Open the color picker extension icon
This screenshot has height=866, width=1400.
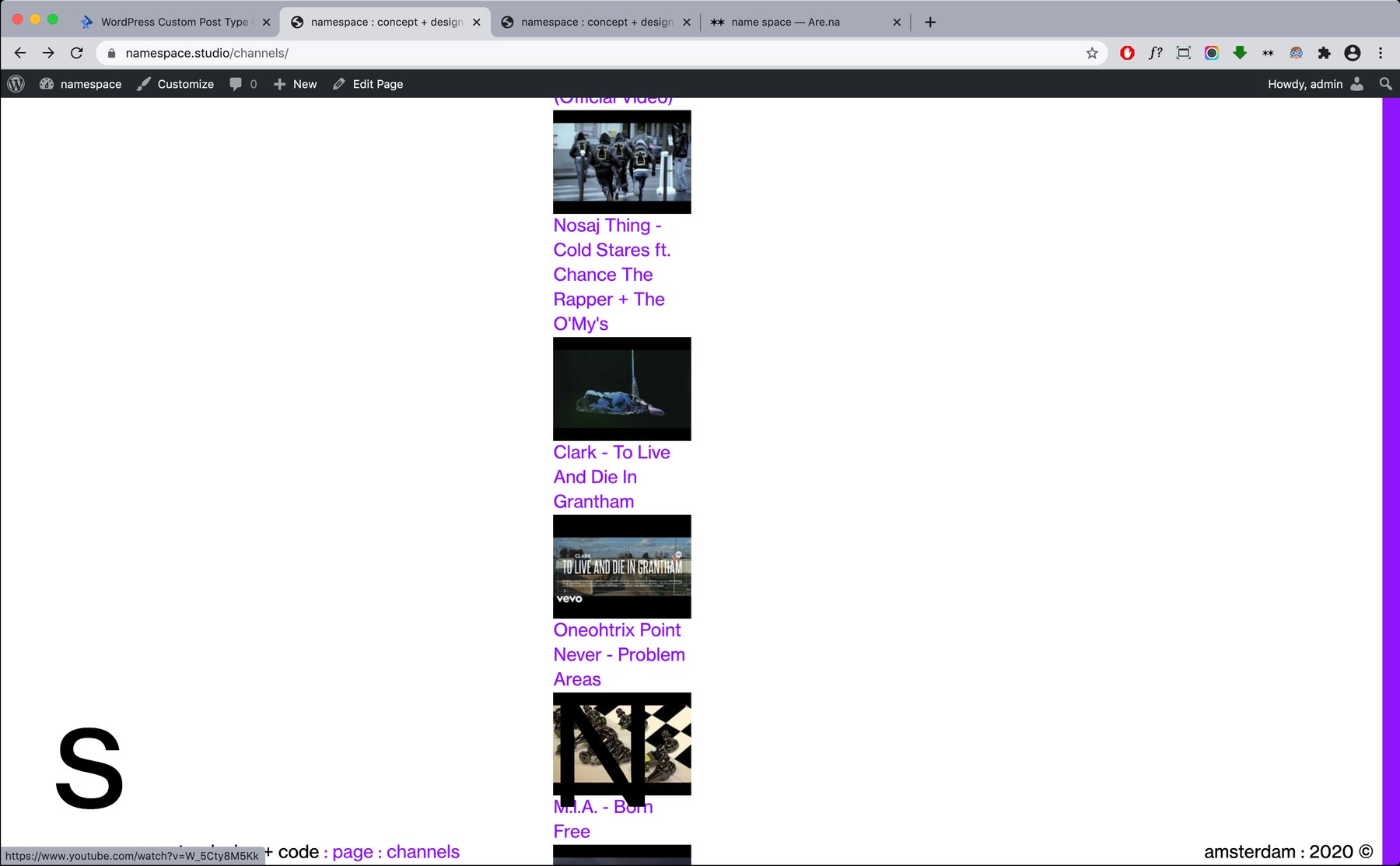click(x=1212, y=53)
